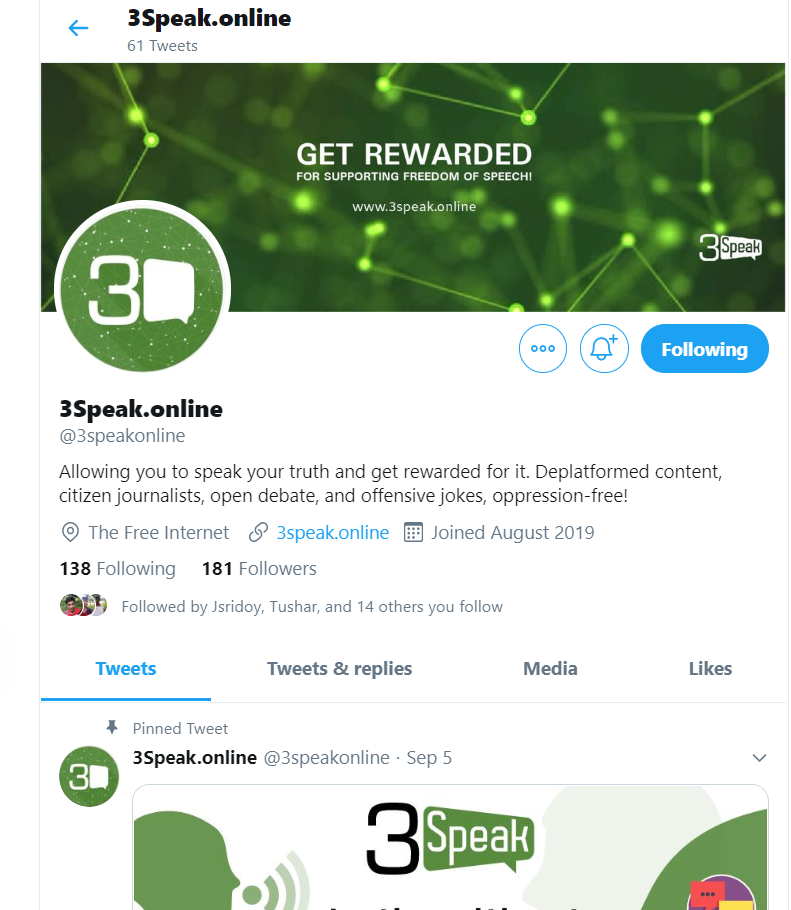Viewport: 791px width, 910px height.
Task: Click the calendar icon near Joined August 2019
Action: click(x=413, y=532)
